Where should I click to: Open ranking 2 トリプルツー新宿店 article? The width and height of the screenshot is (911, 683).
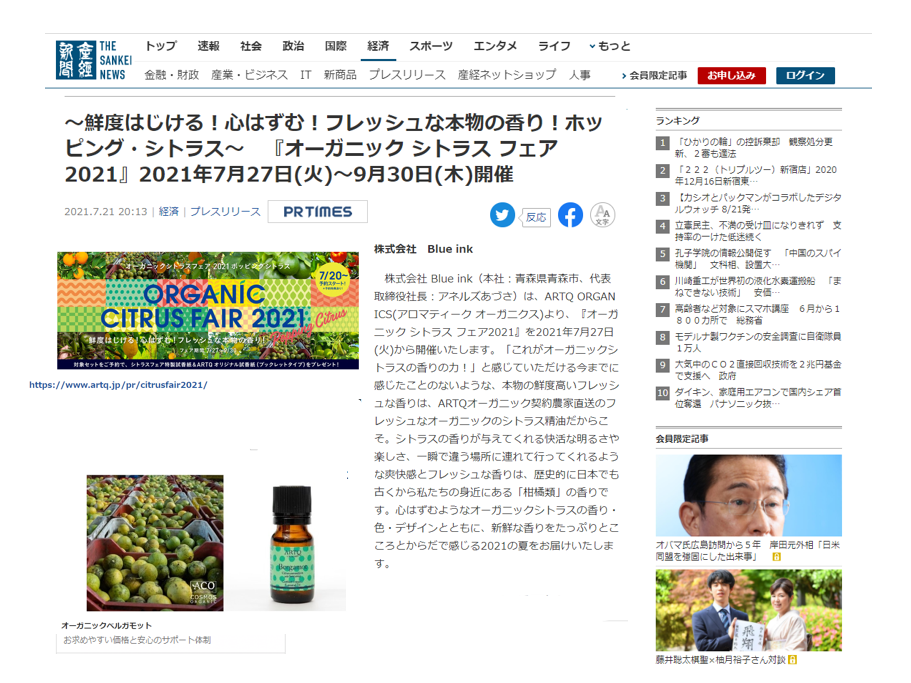click(755, 175)
